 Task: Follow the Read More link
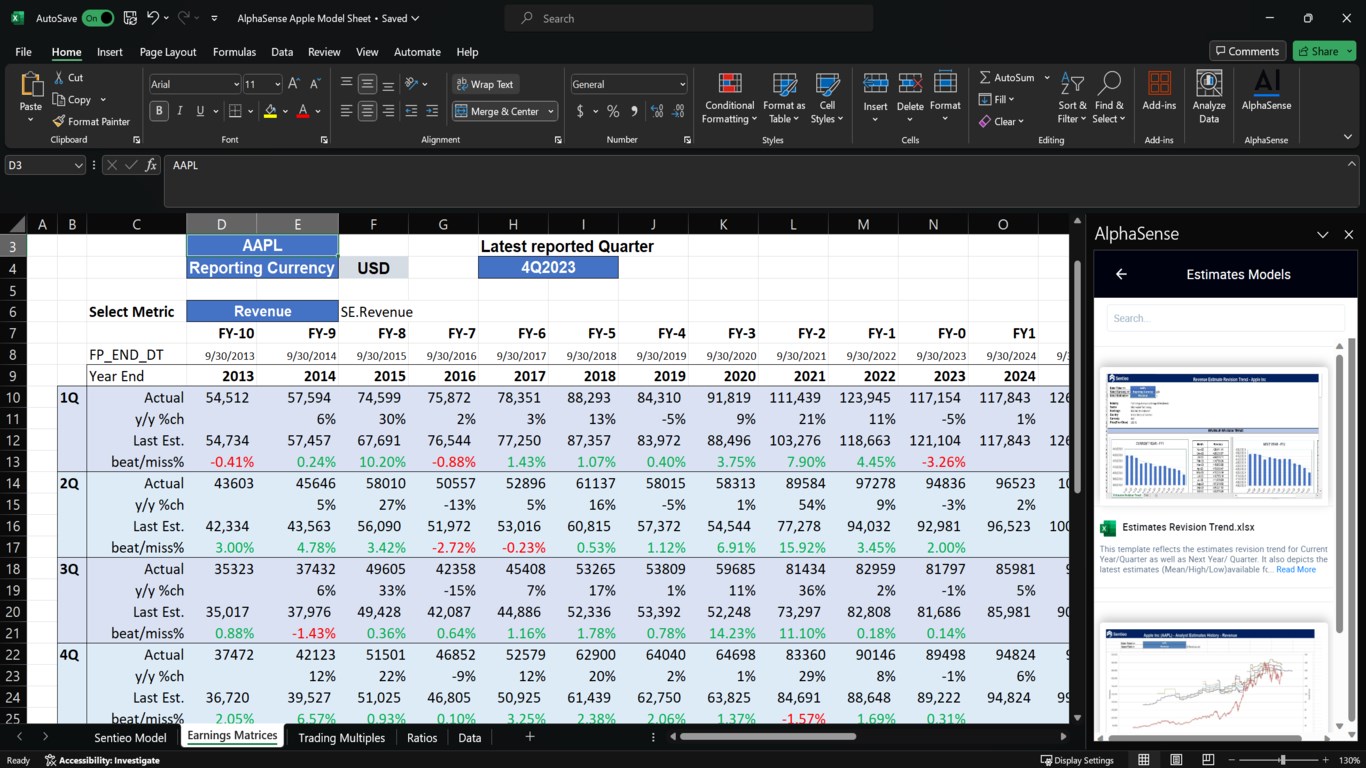1296,570
